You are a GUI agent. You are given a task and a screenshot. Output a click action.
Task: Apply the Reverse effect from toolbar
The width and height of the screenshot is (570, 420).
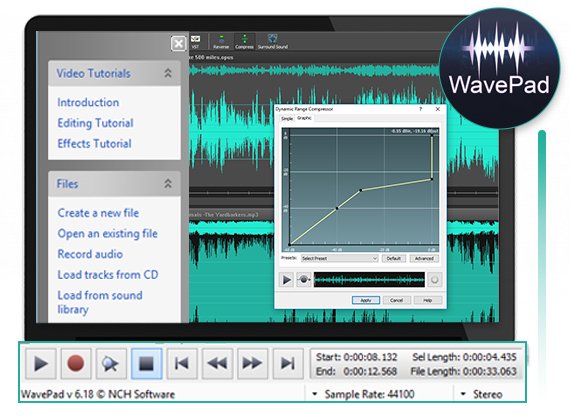point(221,41)
